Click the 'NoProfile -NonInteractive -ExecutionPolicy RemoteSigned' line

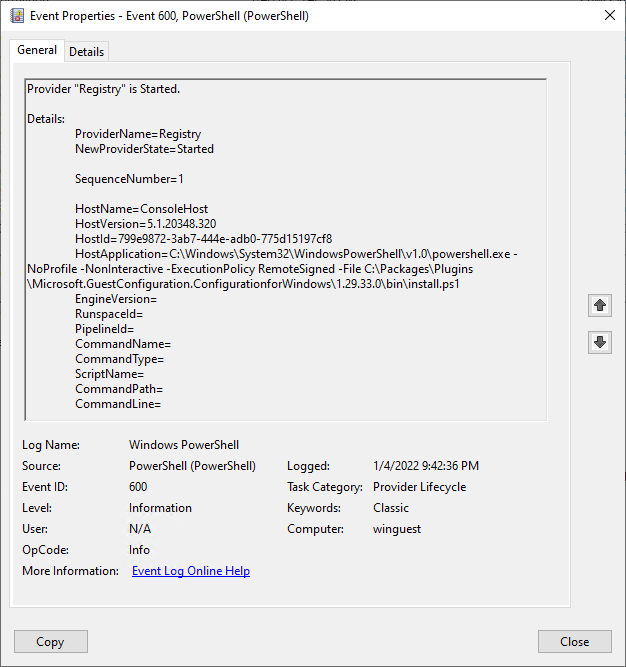click(250, 269)
